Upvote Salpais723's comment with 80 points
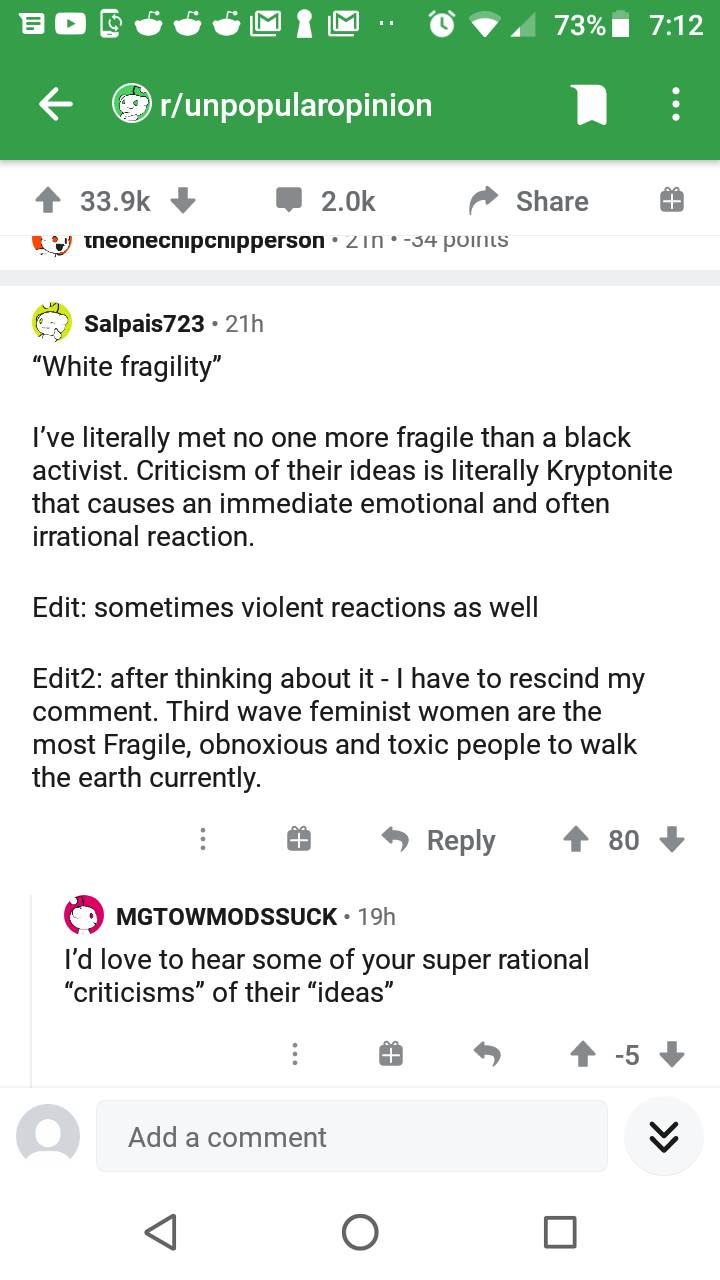720x1280 pixels. point(575,839)
